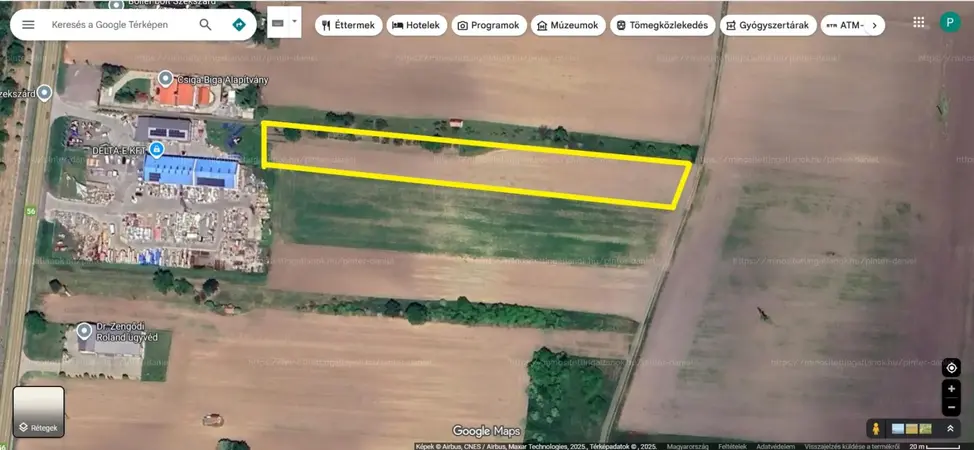974x450 pixels.
Task: Toggle the Rétegek layers view
Action: 38,412
